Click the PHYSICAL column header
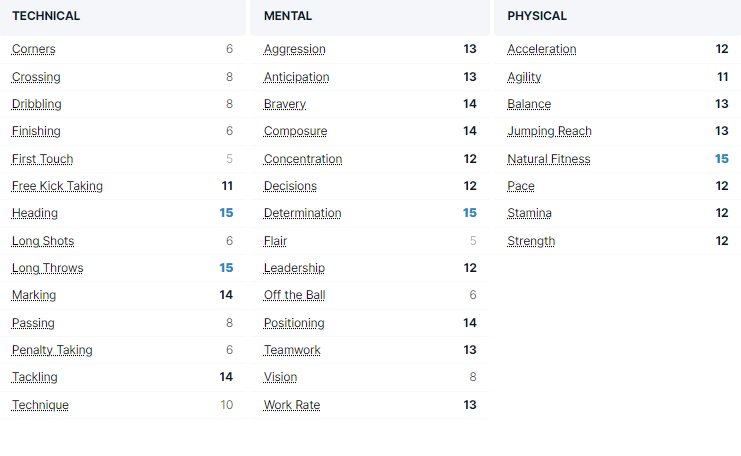Screen dimensions: 741x456 pyautogui.click(x=537, y=16)
